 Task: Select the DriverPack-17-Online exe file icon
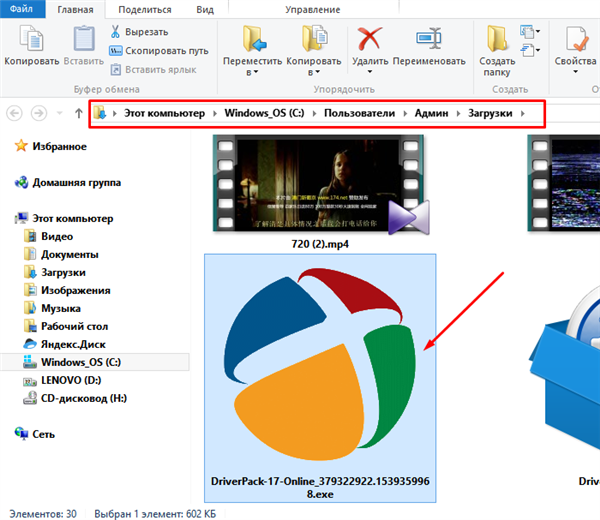pyautogui.click(x=320, y=364)
